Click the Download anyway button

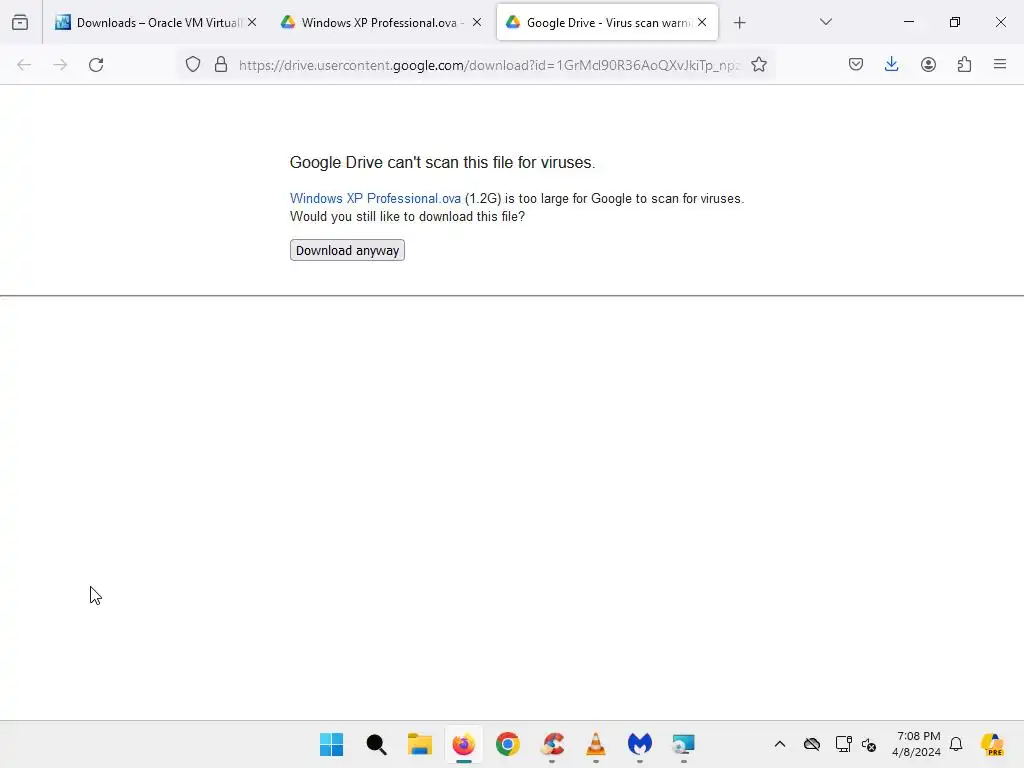coord(347,250)
